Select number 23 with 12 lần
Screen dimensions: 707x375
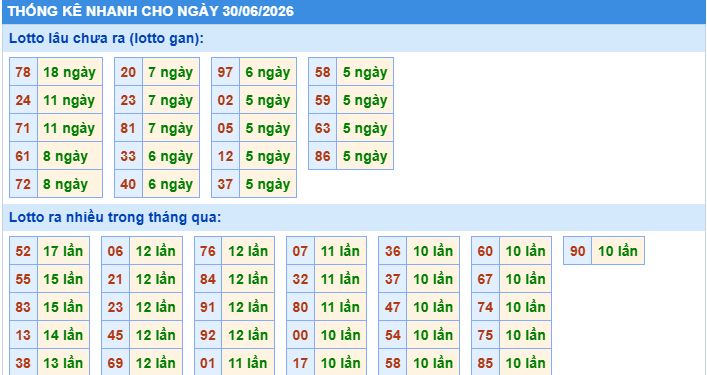tap(115, 307)
